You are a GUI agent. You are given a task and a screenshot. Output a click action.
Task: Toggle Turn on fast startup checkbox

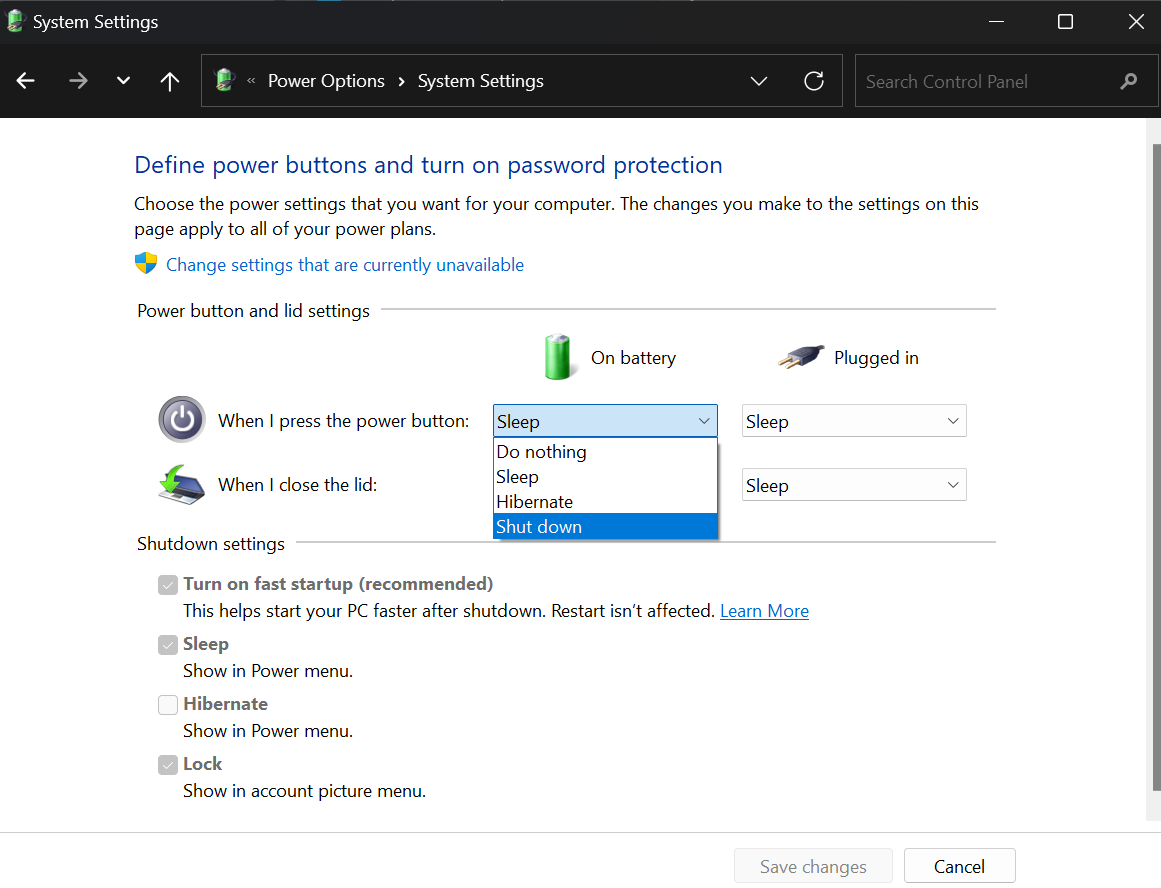point(168,585)
